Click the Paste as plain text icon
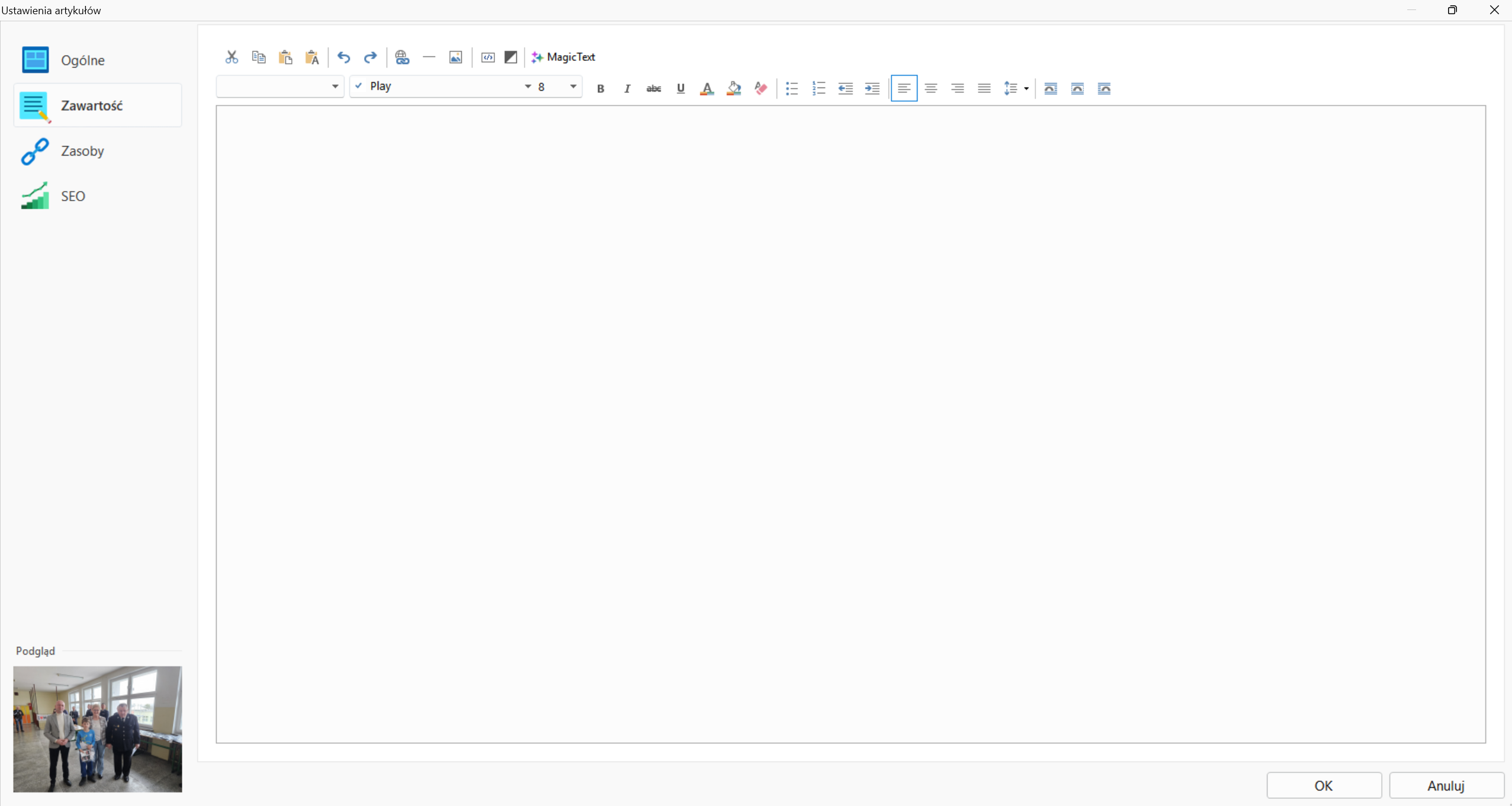Screen dimensions: 1512x806 (x=312, y=57)
